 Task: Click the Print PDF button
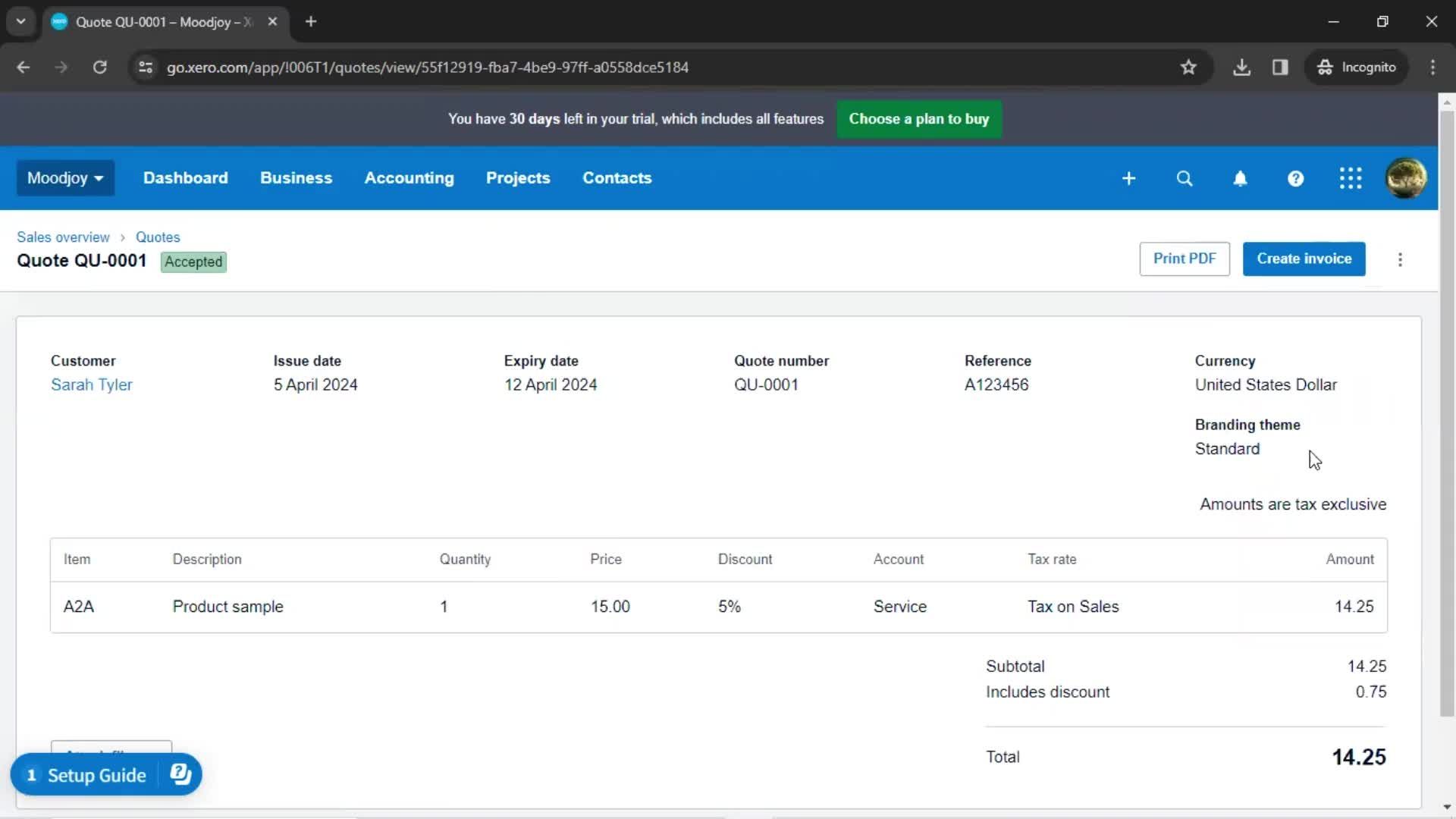[x=1185, y=259]
